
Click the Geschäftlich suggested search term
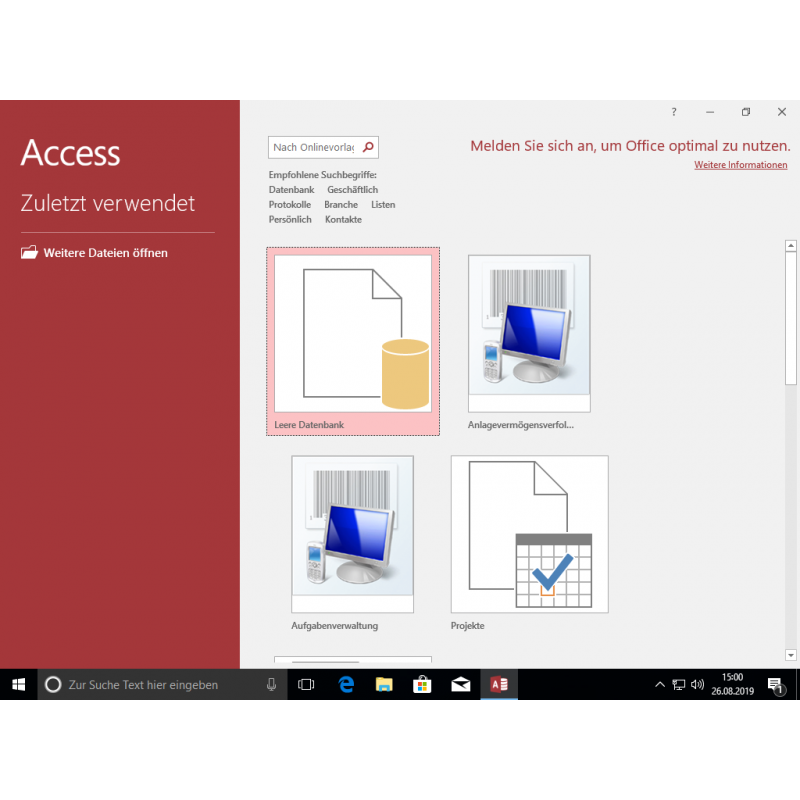pyautogui.click(x=352, y=190)
